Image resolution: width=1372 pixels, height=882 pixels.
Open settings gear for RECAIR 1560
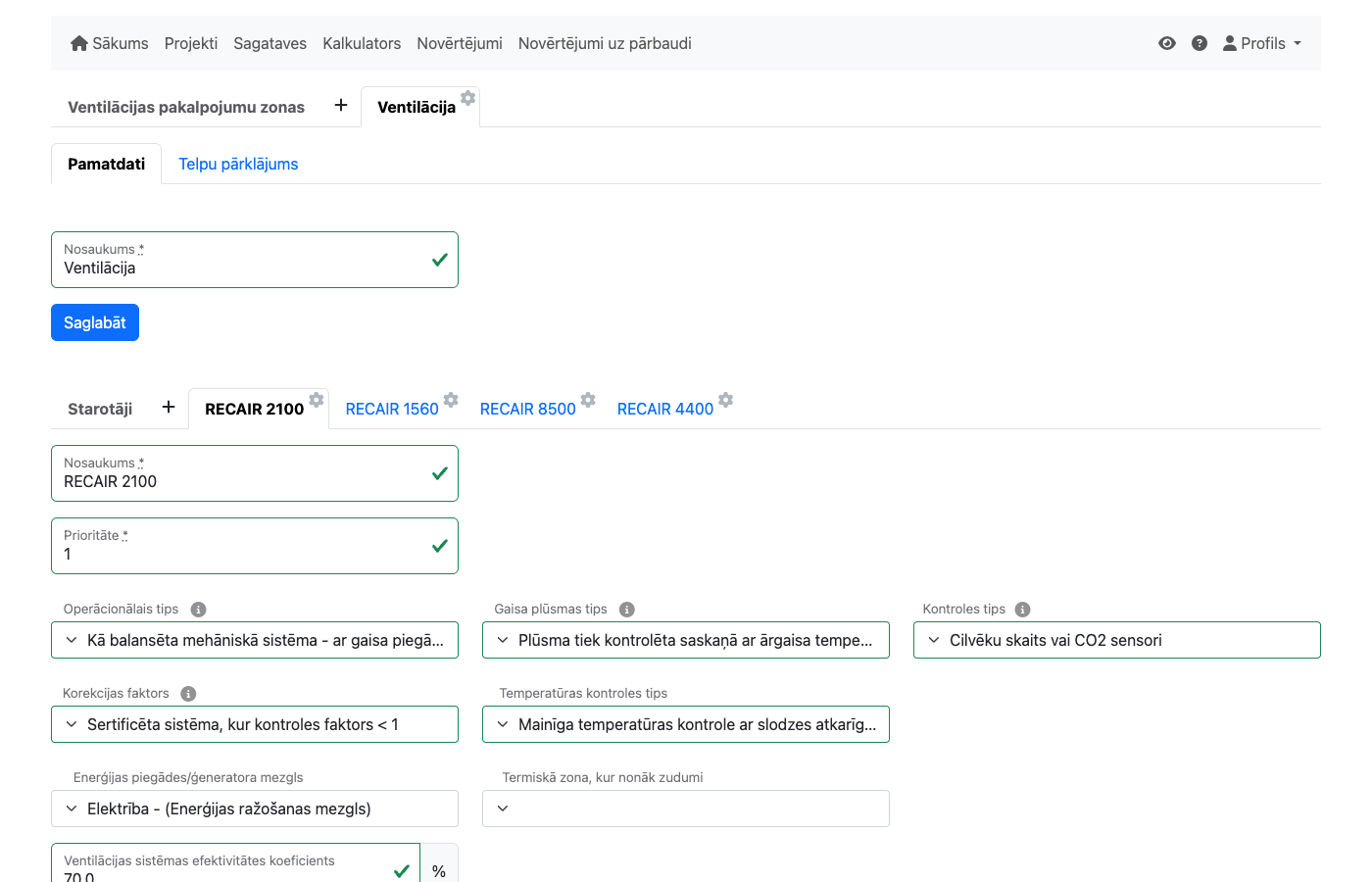pyautogui.click(x=451, y=400)
